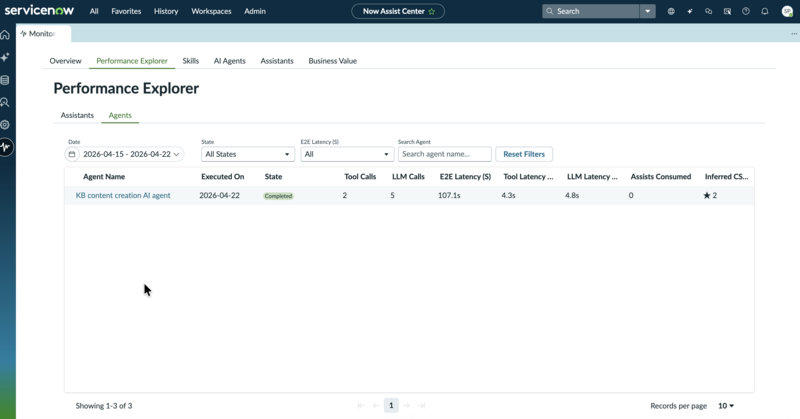Image resolution: width=800 pixels, height=419 pixels.
Task: Open the History menu
Action: [x=166, y=11]
